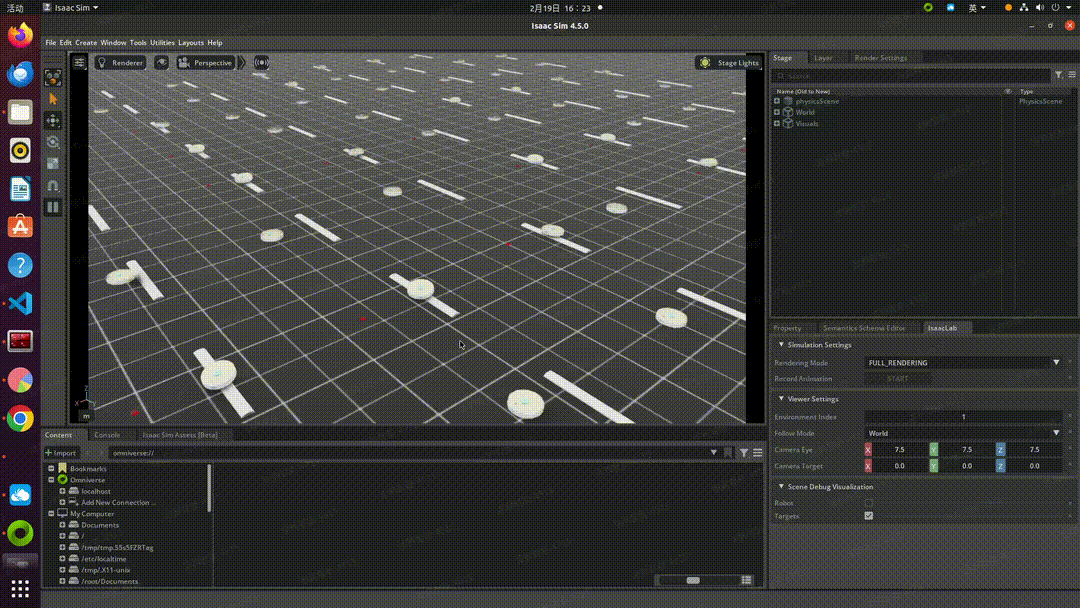Click Camera Eye Z value field
The image size is (1080, 608).
pyautogui.click(x=1034, y=450)
